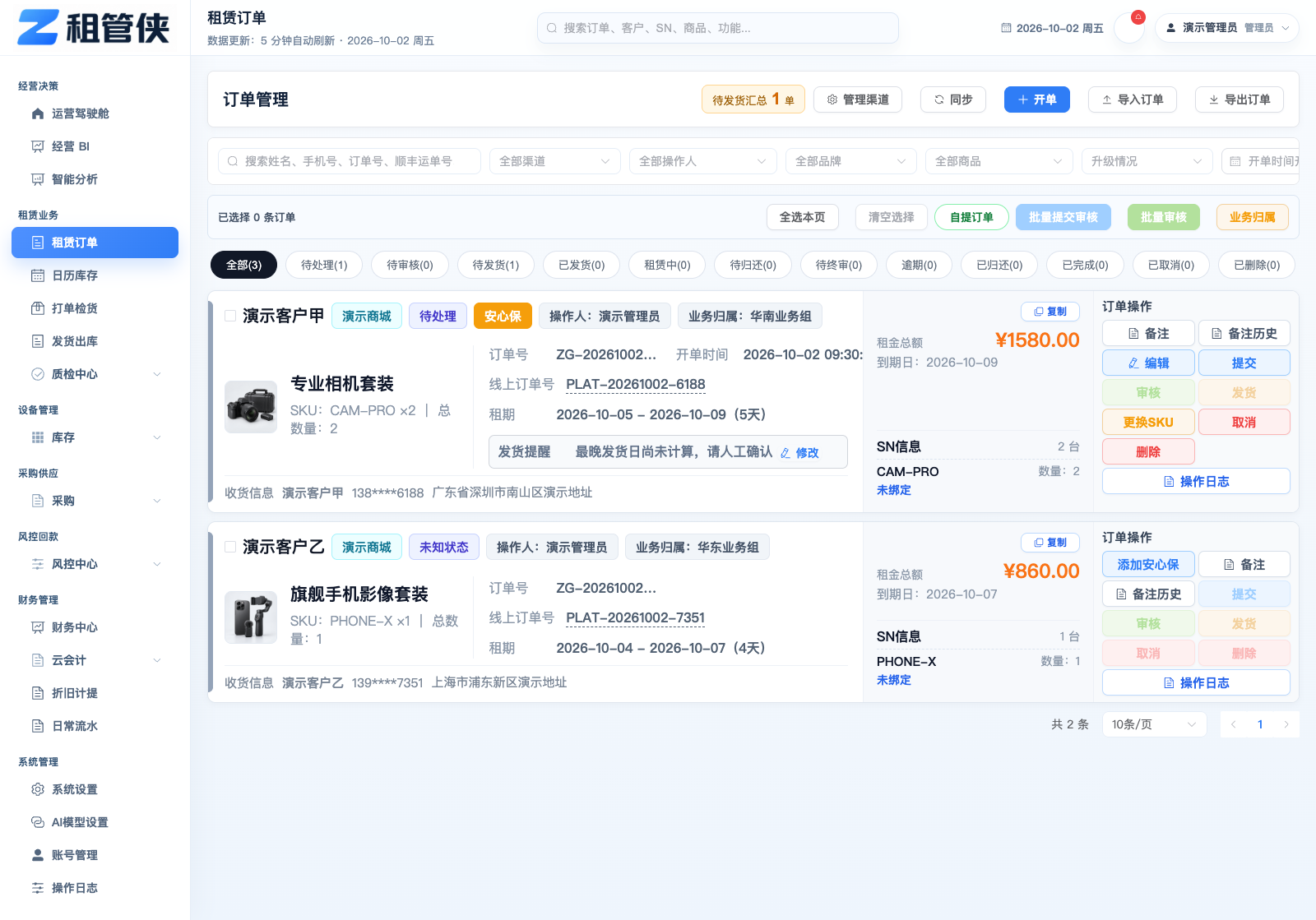Click the 操作日志 sidebar icon

point(38,888)
